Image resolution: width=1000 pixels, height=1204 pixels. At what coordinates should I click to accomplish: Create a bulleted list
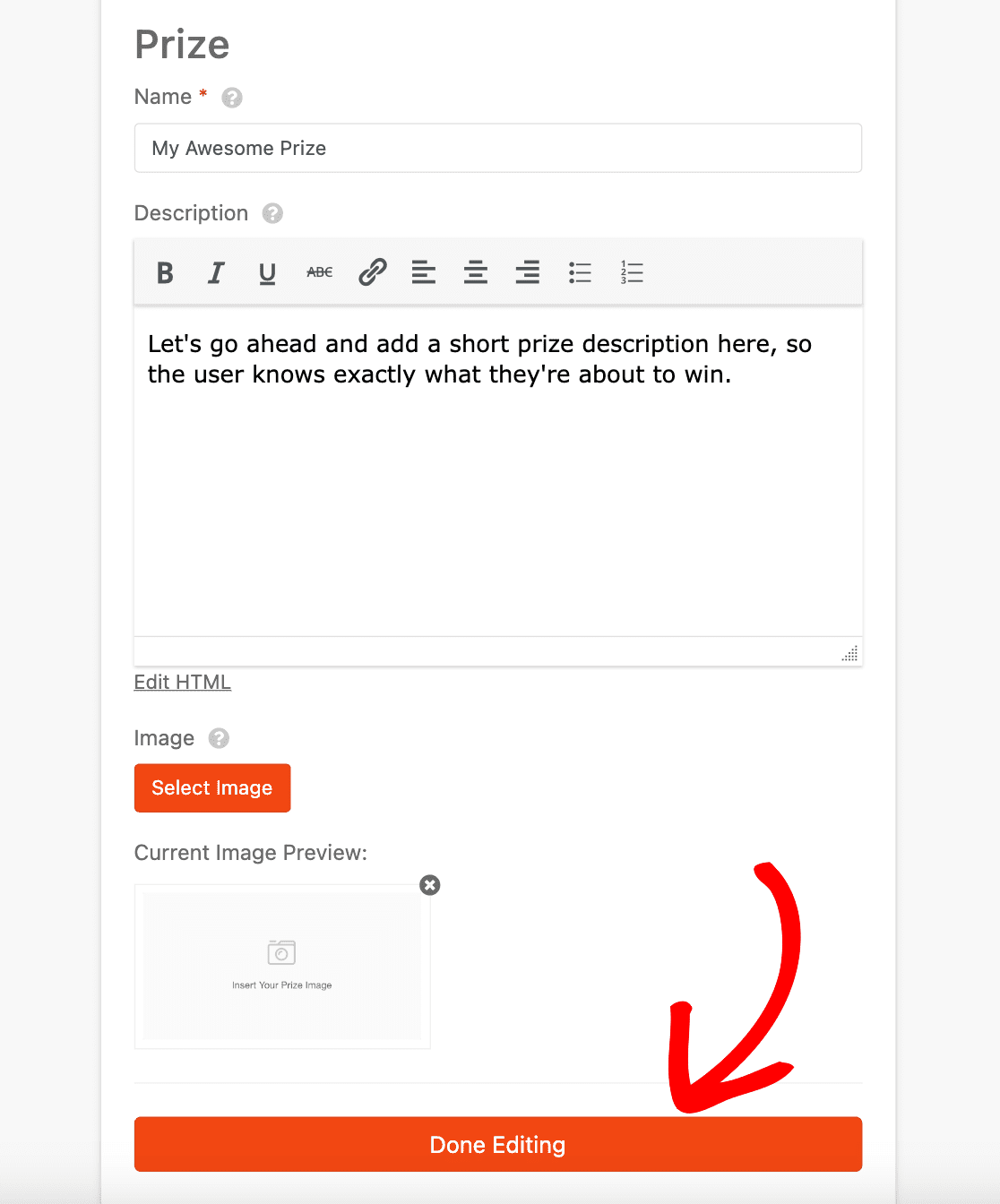click(x=580, y=272)
